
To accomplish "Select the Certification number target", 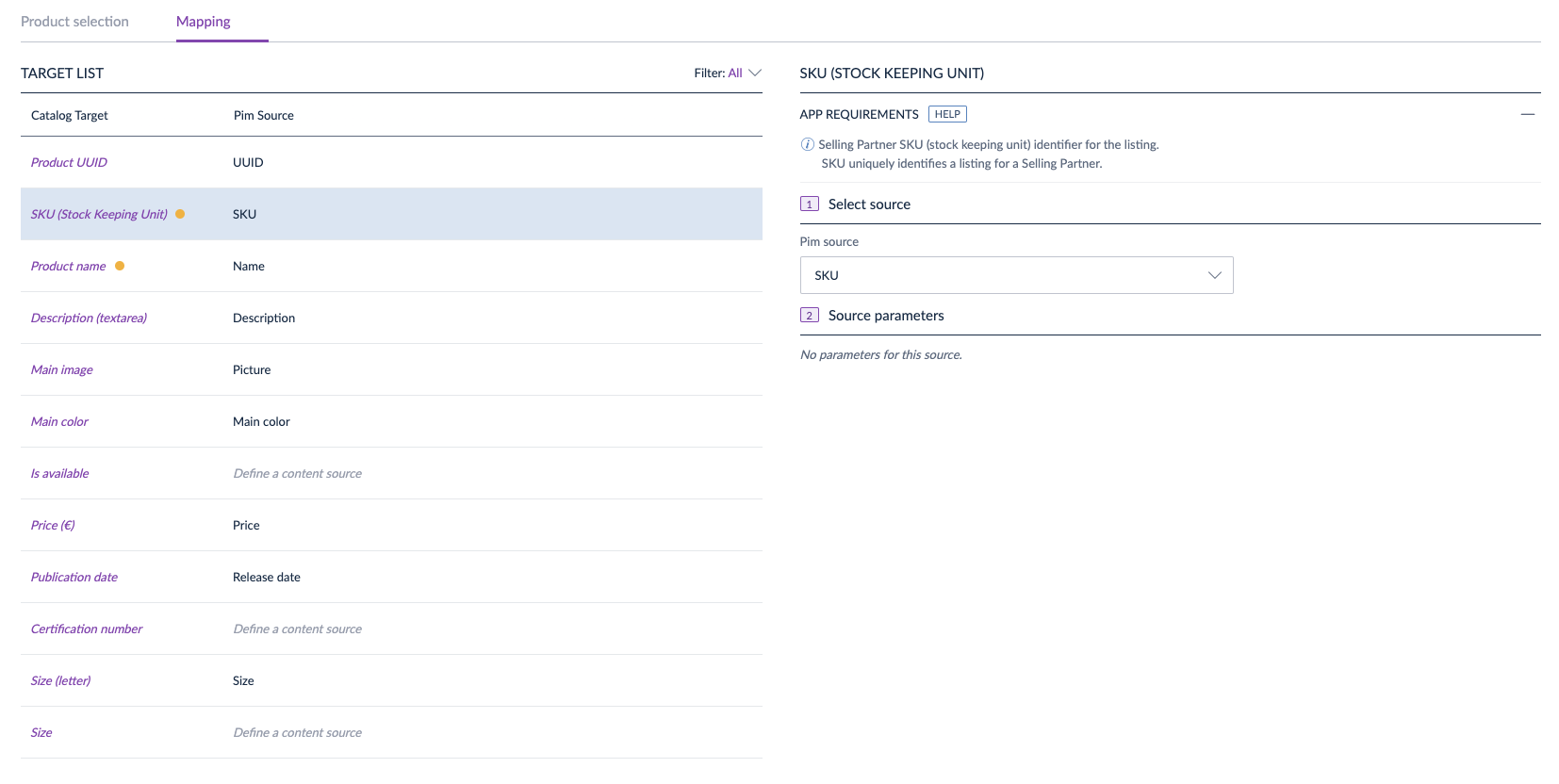I will pyautogui.click(x=87, y=629).
